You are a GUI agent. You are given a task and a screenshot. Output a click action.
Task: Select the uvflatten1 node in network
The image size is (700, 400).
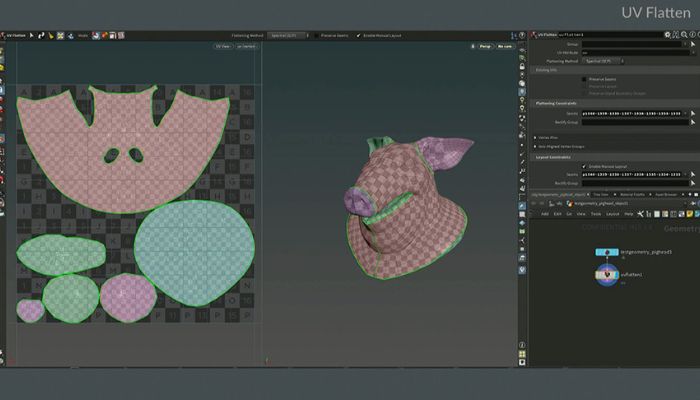coord(607,275)
